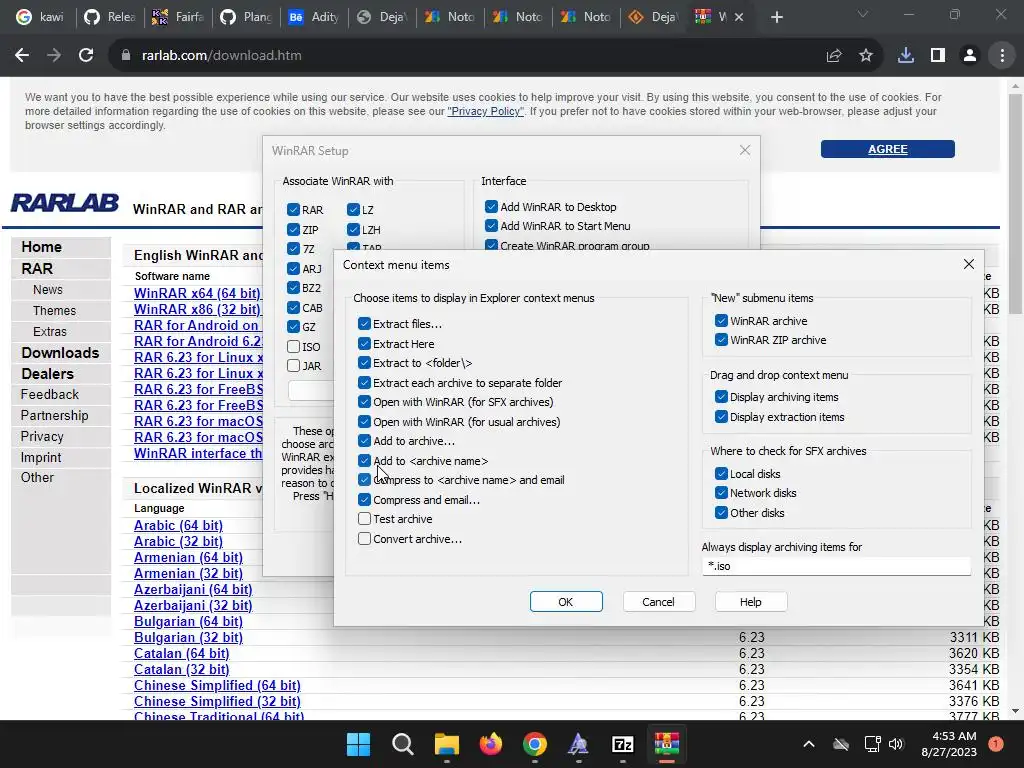Viewport: 1024px width, 768px height.
Task: Click the RARLAB logo
Action: [65, 202]
